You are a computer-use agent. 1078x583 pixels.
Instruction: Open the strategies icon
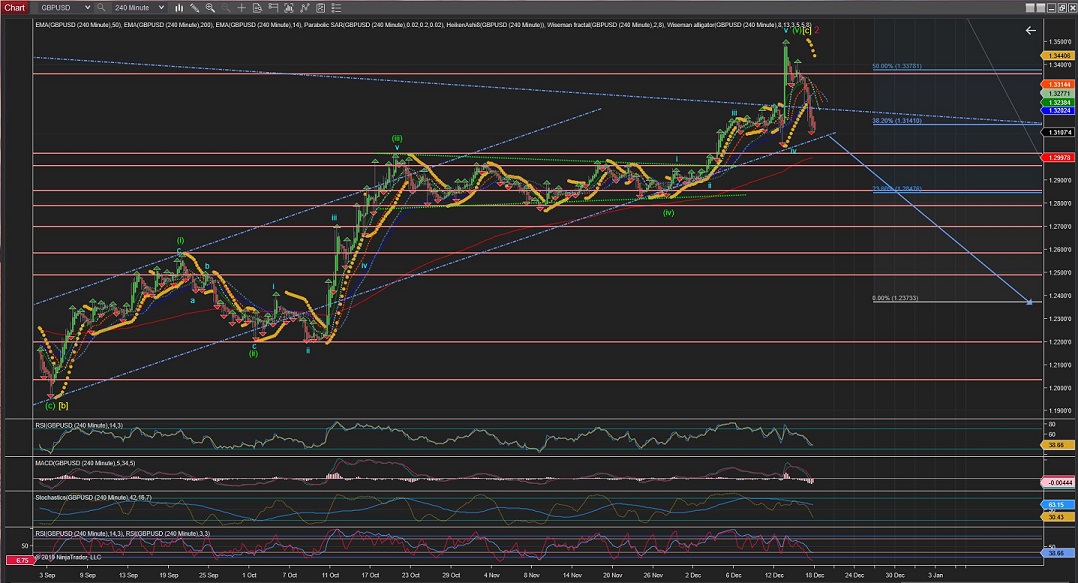pyautogui.click(x=320, y=8)
